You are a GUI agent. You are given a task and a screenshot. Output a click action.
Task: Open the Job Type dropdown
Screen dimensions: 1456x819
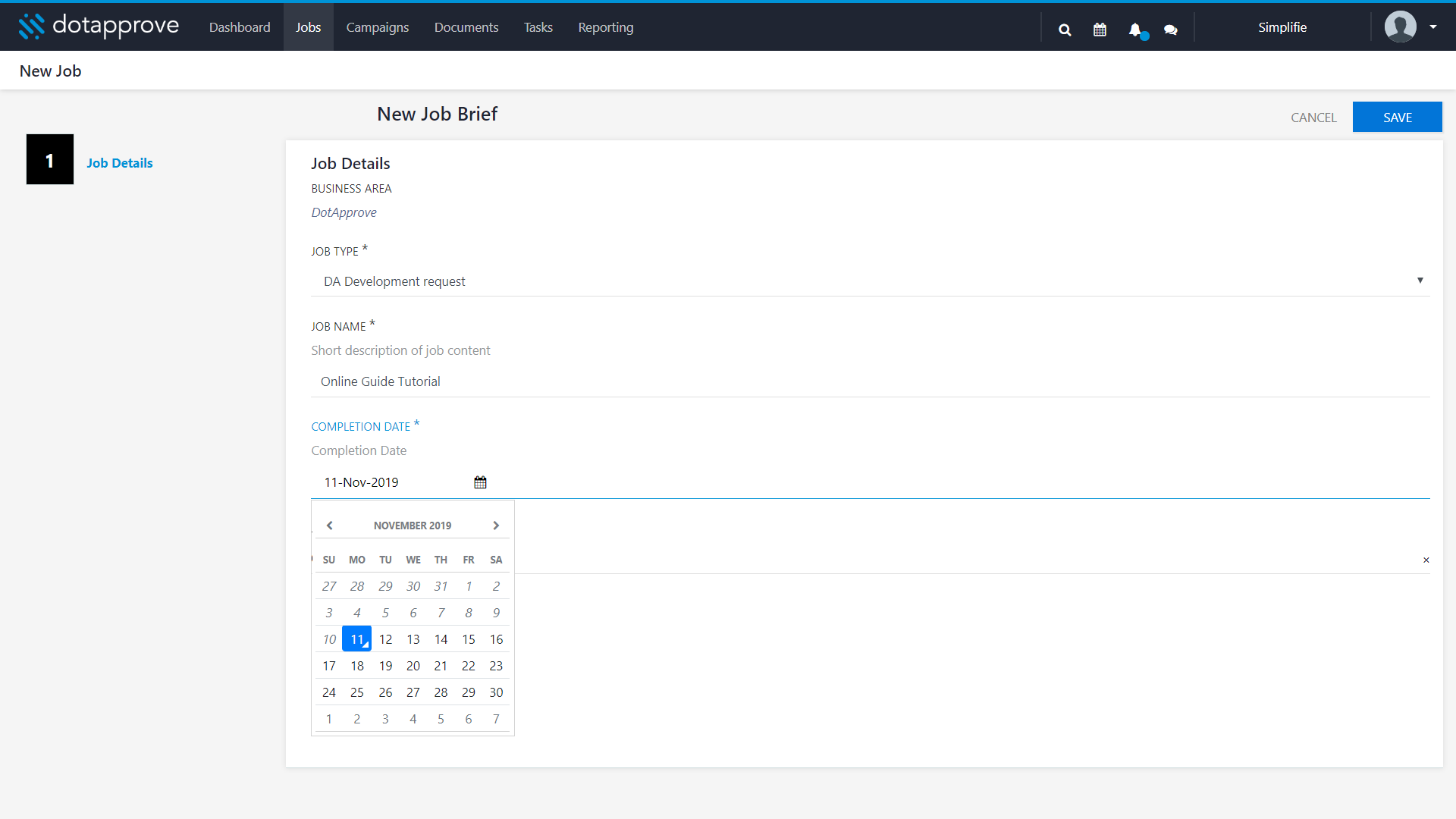pos(871,281)
